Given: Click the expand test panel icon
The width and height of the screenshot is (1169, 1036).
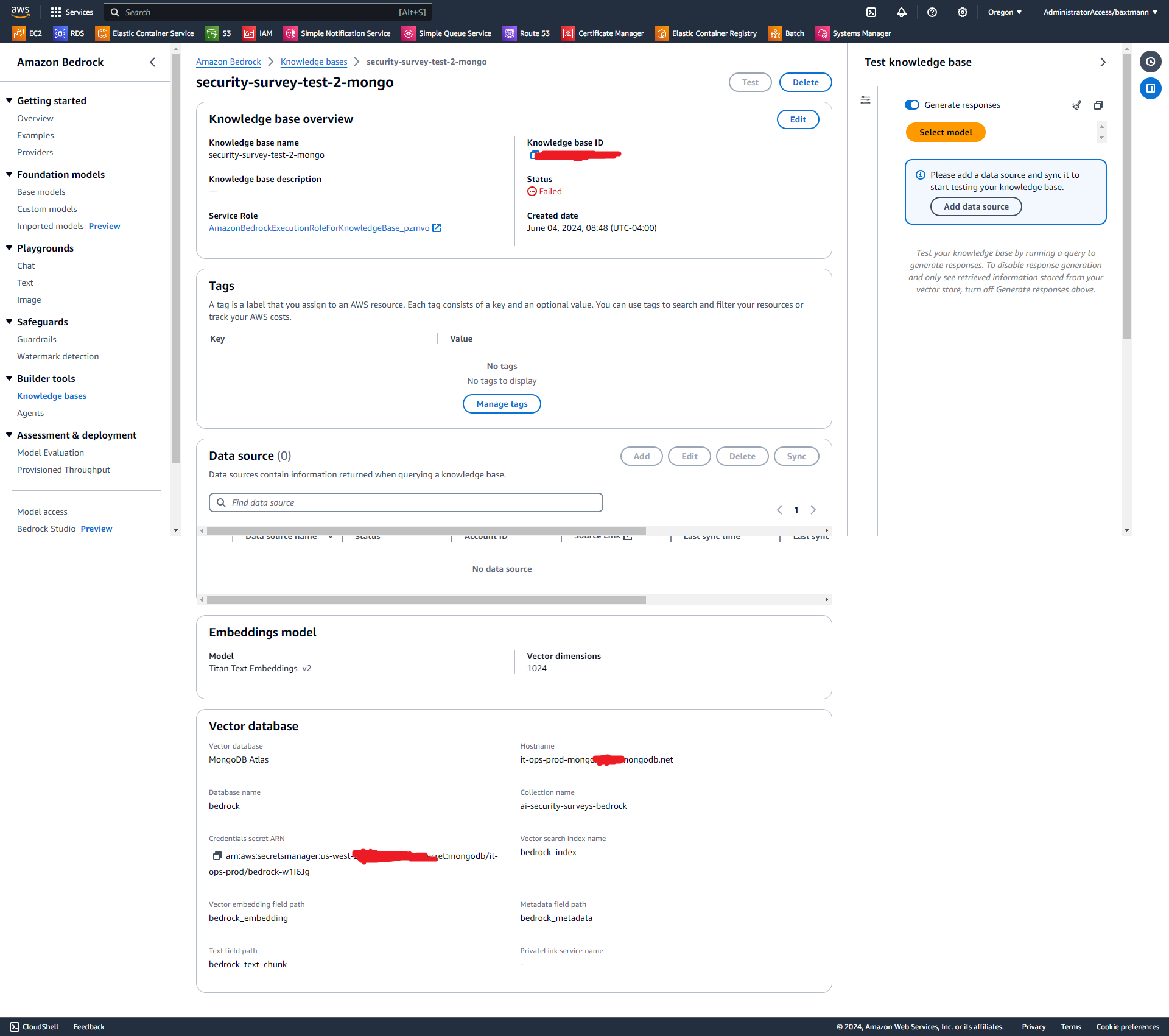Looking at the screenshot, I should pyautogui.click(x=1098, y=105).
